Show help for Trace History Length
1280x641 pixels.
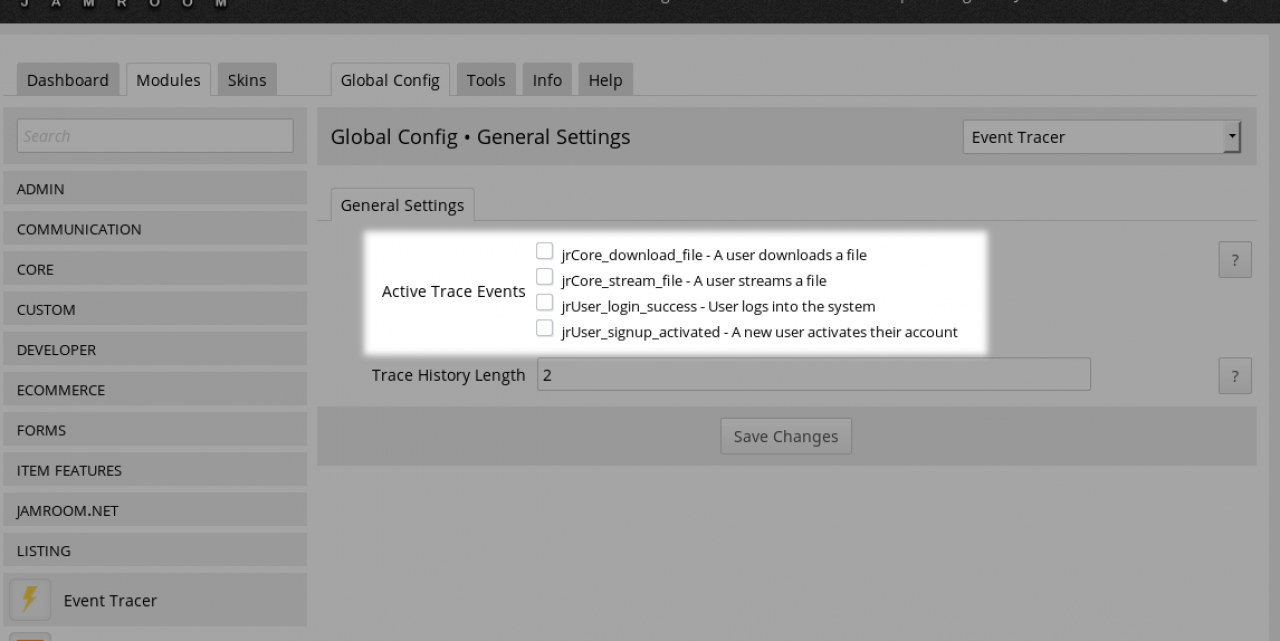(x=1235, y=376)
